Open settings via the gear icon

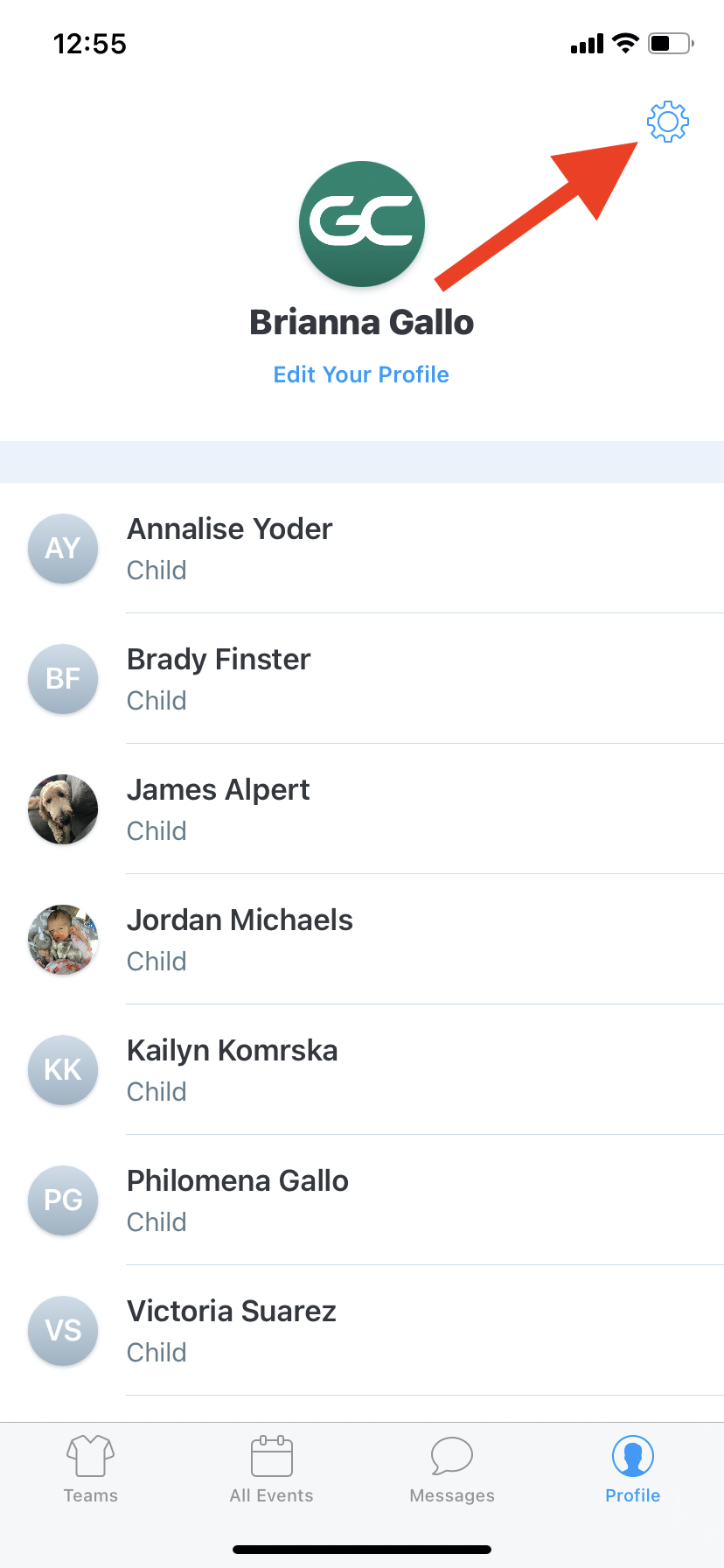668,122
